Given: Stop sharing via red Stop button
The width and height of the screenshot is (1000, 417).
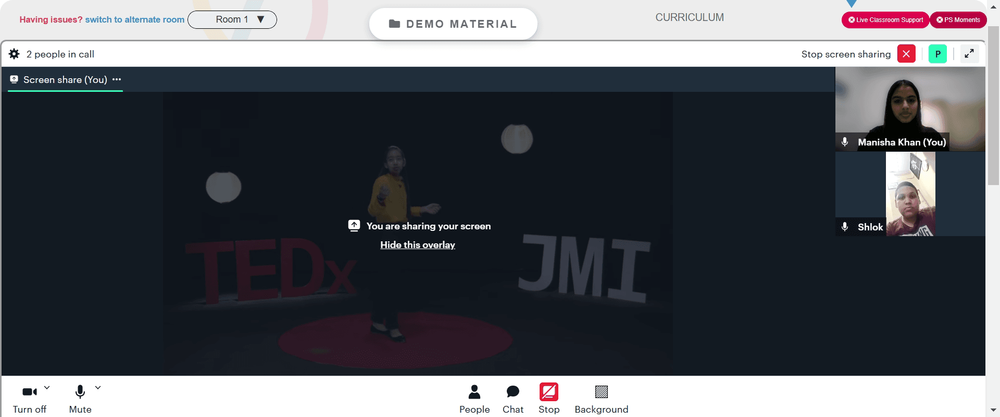Looking at the screenshot, I should coord(548,400).
